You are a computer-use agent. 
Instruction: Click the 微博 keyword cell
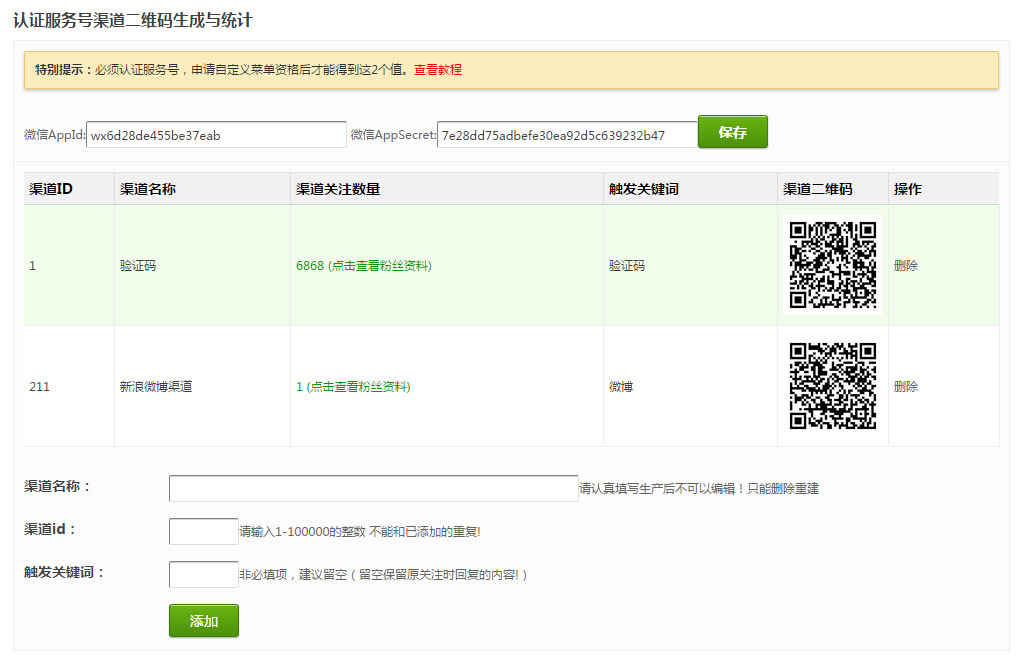[620, 387]
